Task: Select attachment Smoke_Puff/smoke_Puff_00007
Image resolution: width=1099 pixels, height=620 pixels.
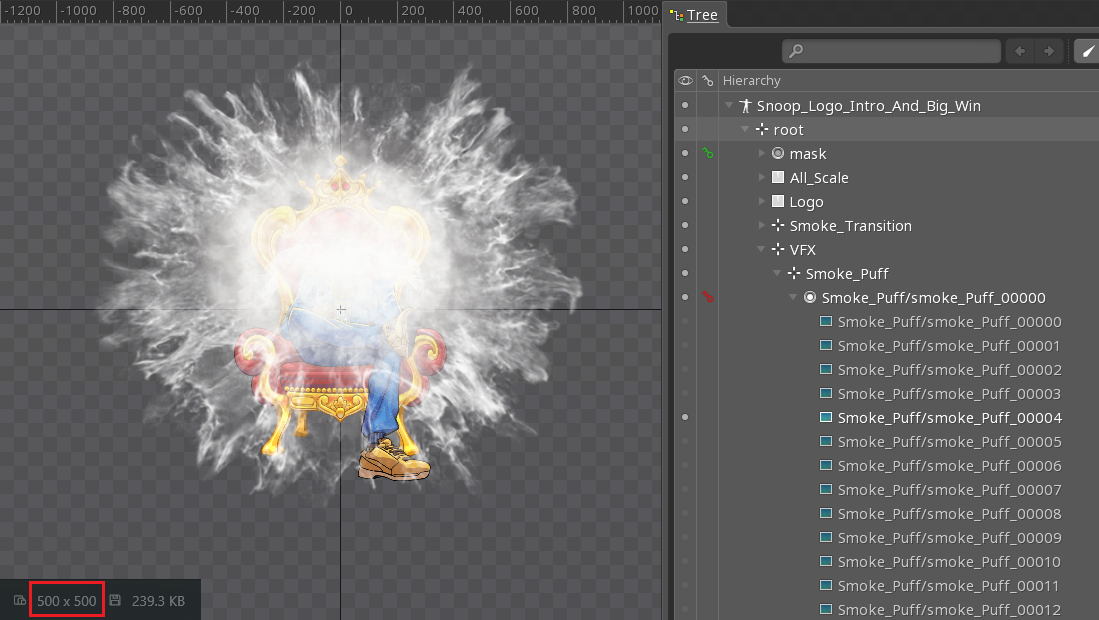Action: 949,490
